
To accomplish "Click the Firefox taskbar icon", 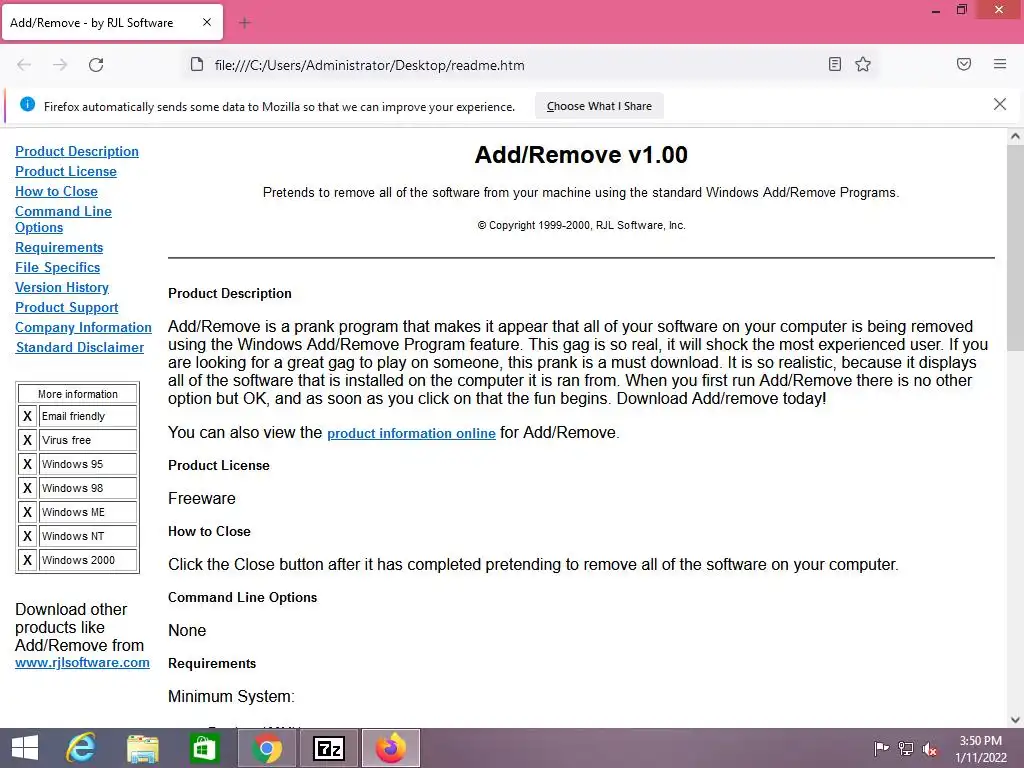I will (x=391, y=748).
